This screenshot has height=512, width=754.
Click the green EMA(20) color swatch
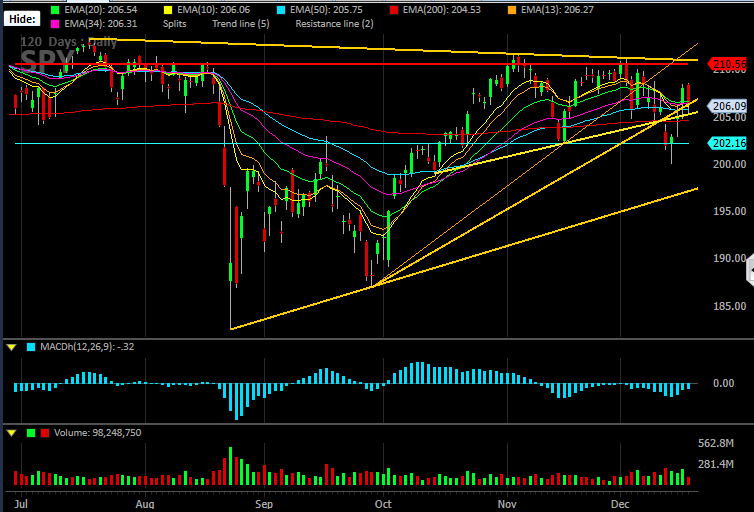[x=55, y=10]
